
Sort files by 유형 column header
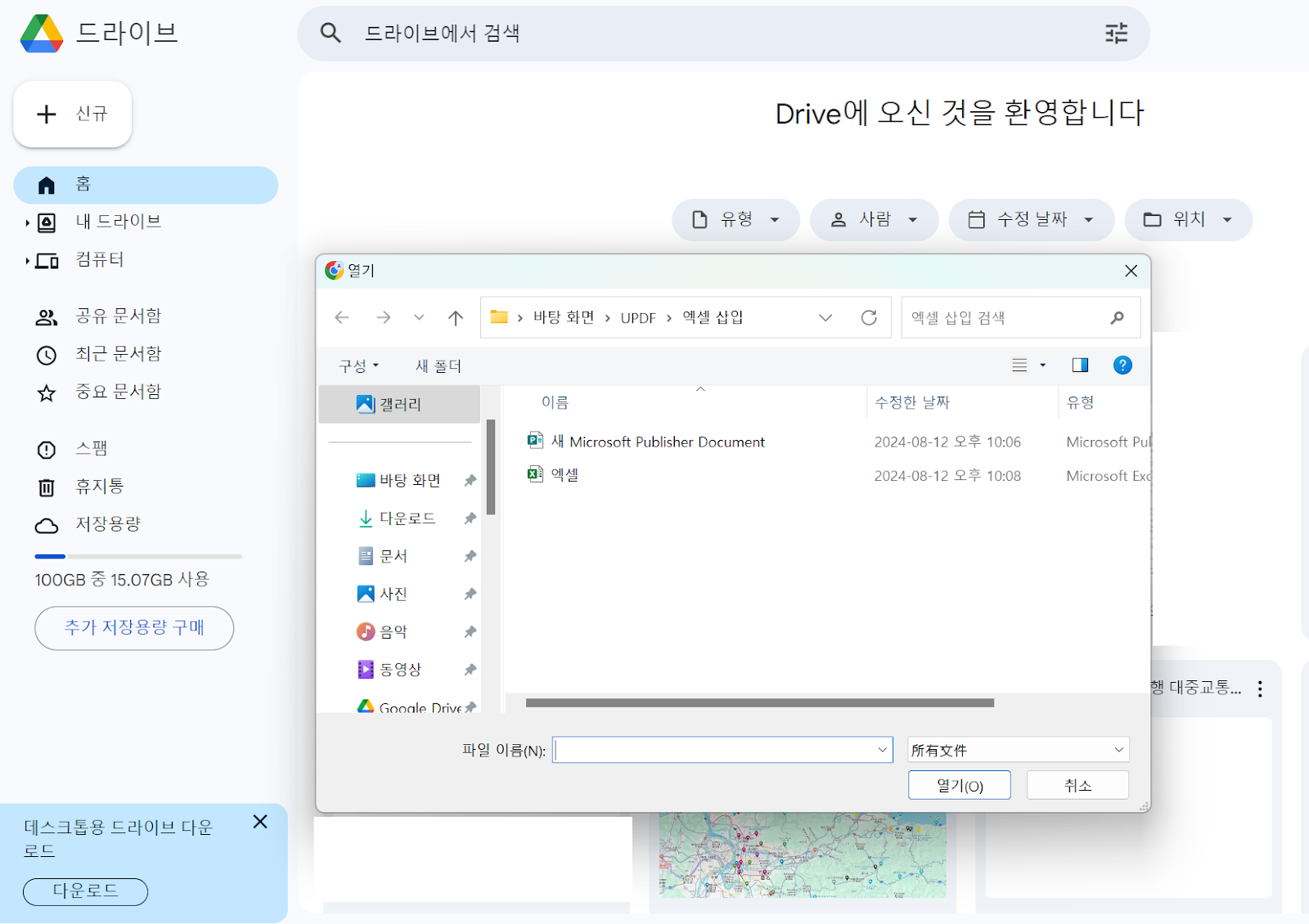1080,403
